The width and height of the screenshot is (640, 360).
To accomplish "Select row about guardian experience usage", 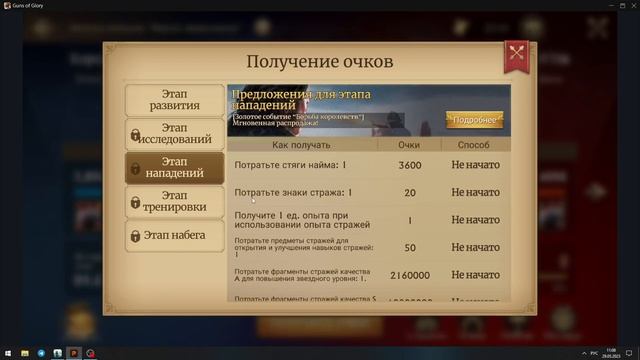I will pos(369,220).
